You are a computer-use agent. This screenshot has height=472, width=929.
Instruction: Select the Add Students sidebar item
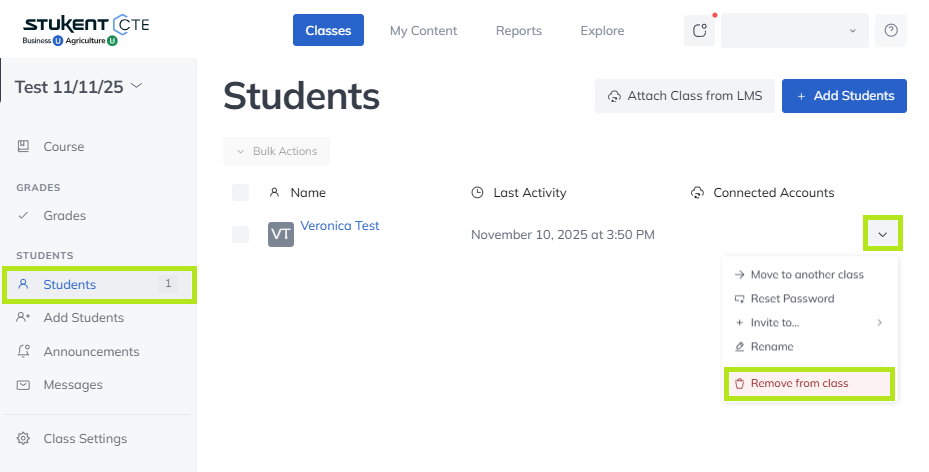coord(83,317)
